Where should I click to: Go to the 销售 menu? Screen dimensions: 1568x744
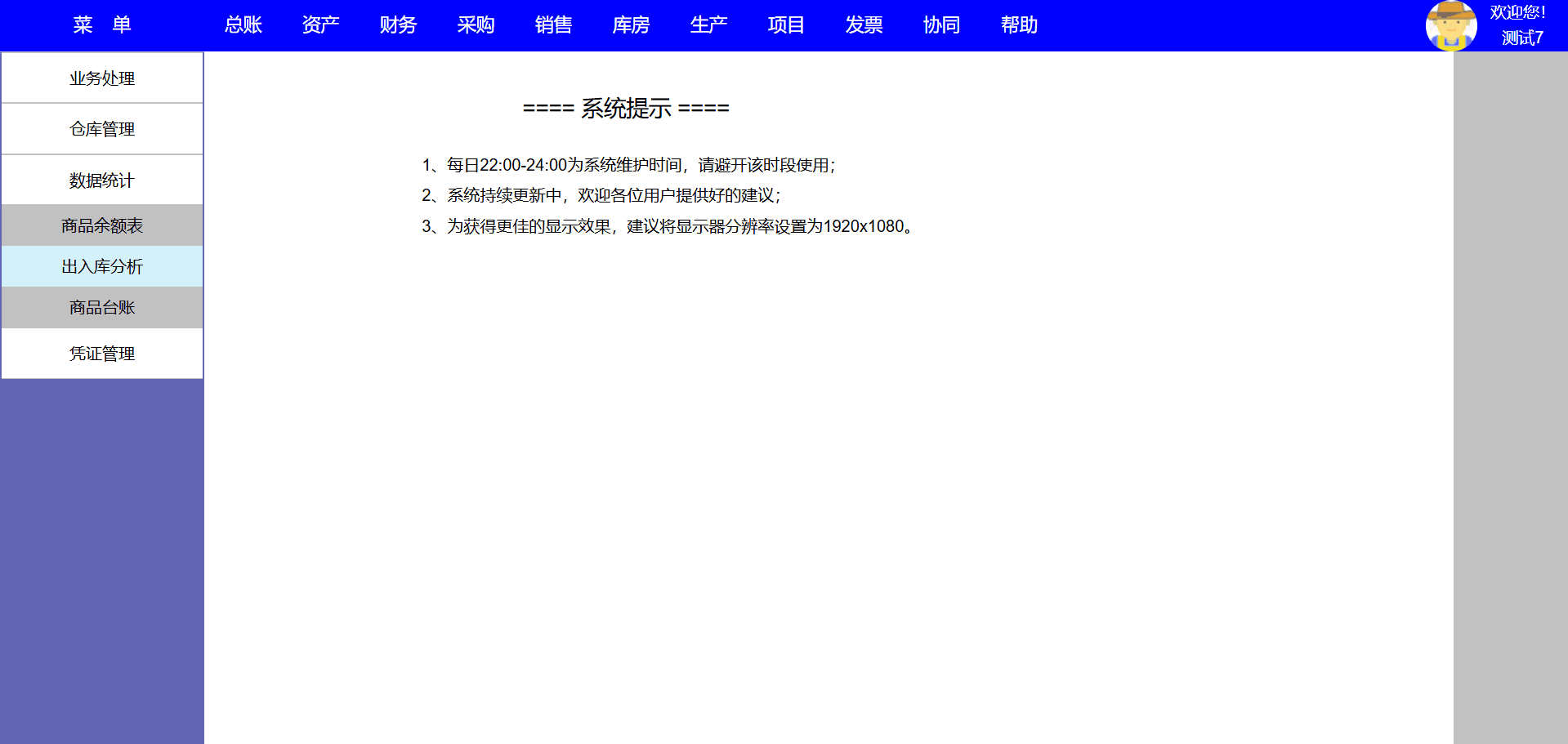[553, 25]
